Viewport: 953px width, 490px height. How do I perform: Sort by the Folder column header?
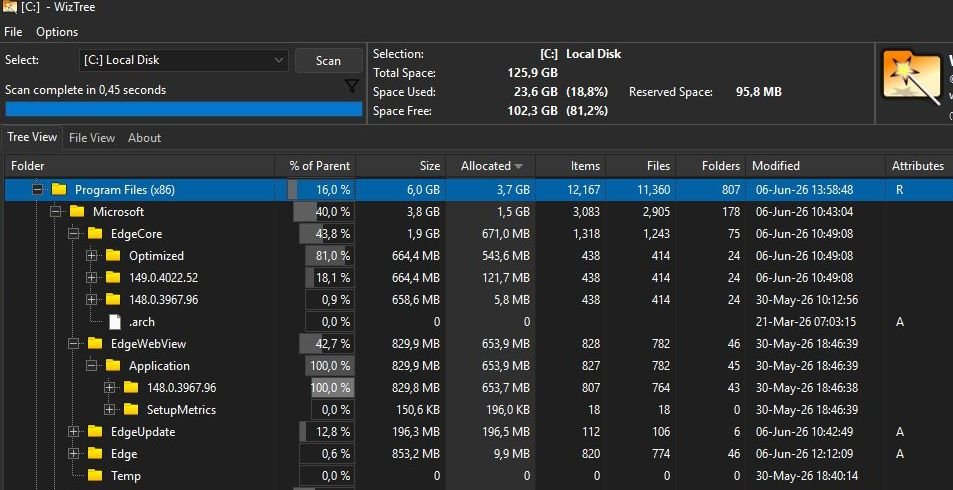tap(139, 165)
